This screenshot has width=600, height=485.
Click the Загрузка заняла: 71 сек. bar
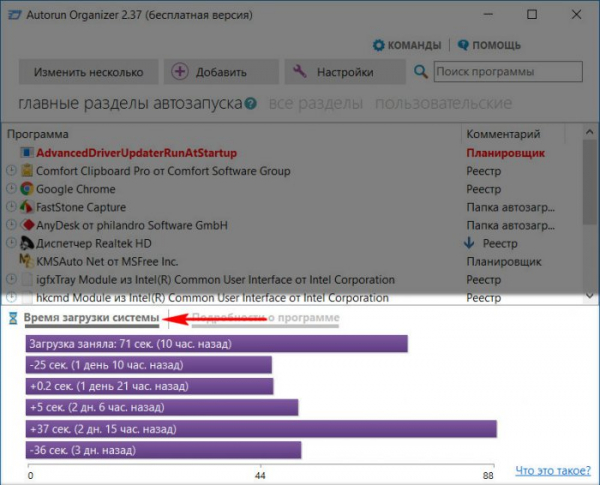217,344
